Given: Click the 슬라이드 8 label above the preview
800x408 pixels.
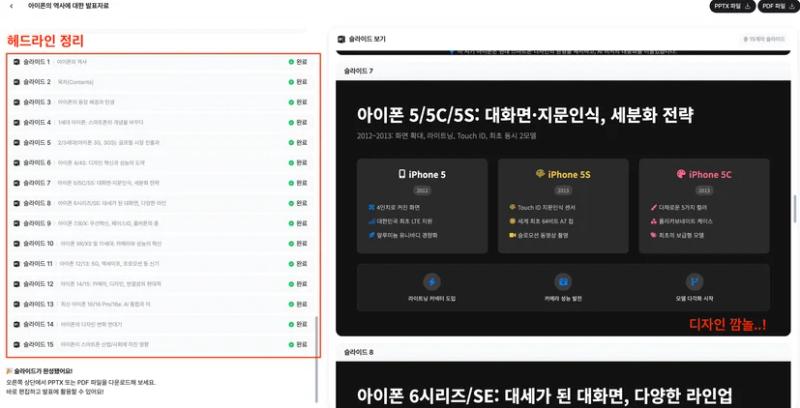Looking at the screenshot, I should coord(358,352).
